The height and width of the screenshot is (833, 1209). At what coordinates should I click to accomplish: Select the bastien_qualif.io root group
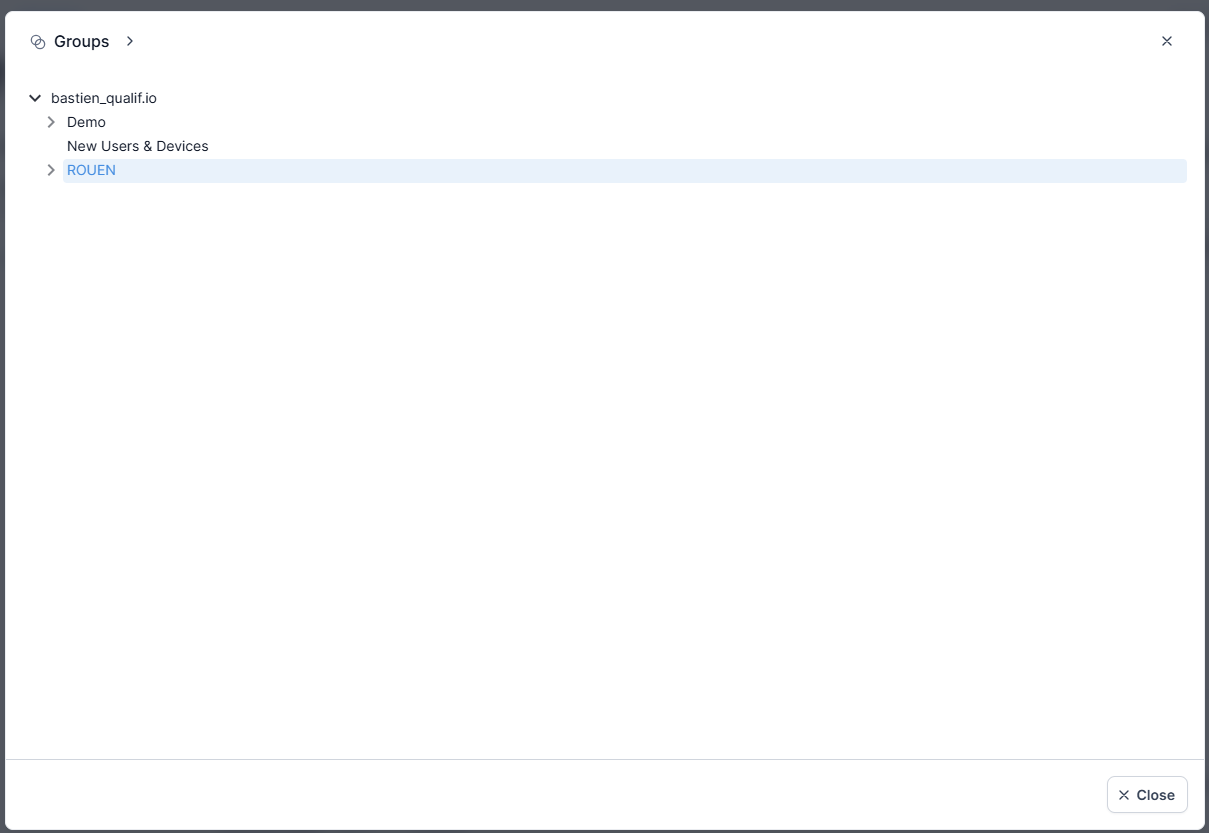click(104, 98)
